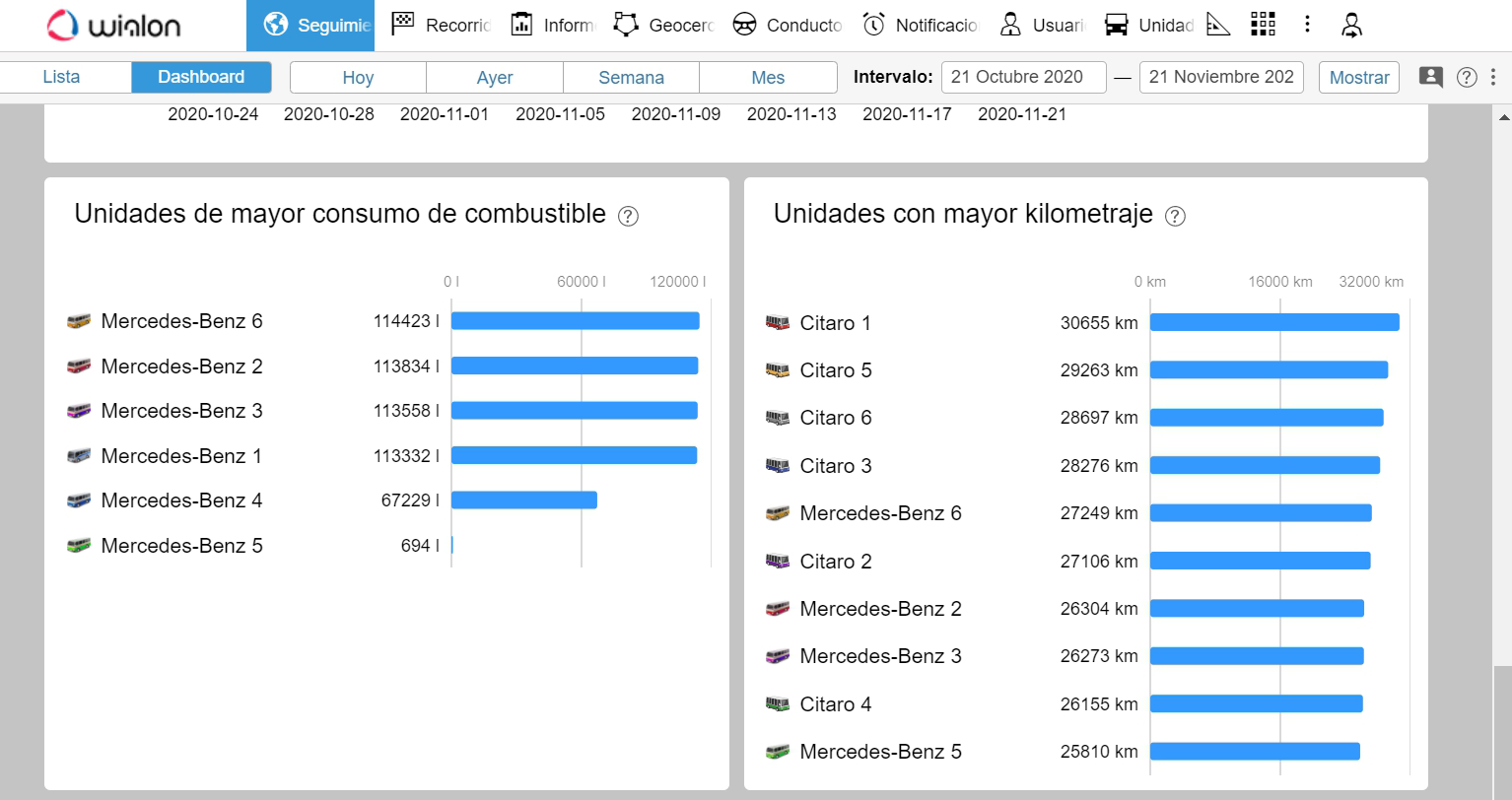Click the end date 21 Noviembre field

pyautogui.click(x=1220, y=77)
